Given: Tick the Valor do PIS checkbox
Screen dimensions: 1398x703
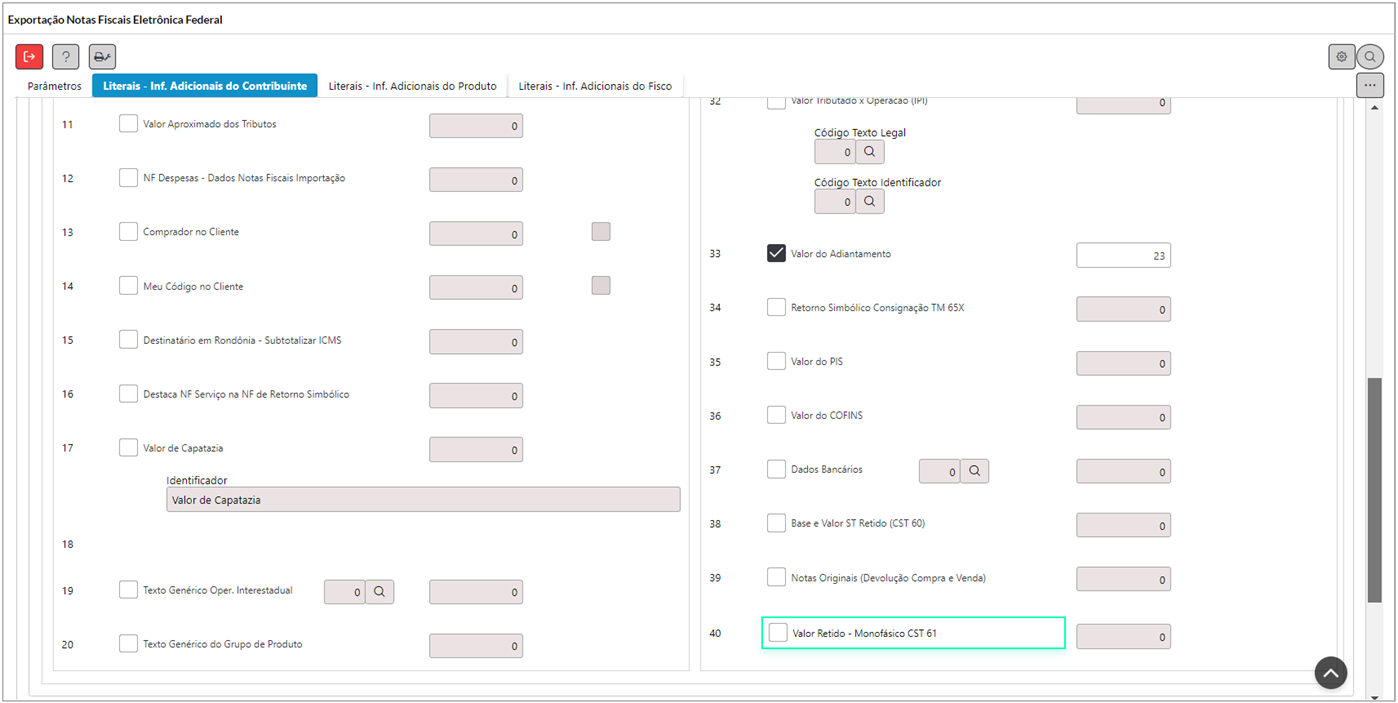Looking at the screenshot, I should click(776, 361).
